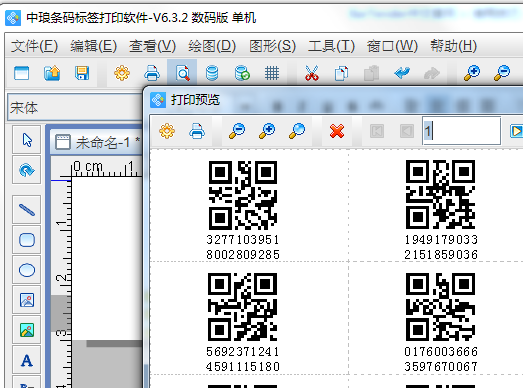The image size is (523, 388).
Task: Open the 绘图(D) menu
Action: point(212,46)
